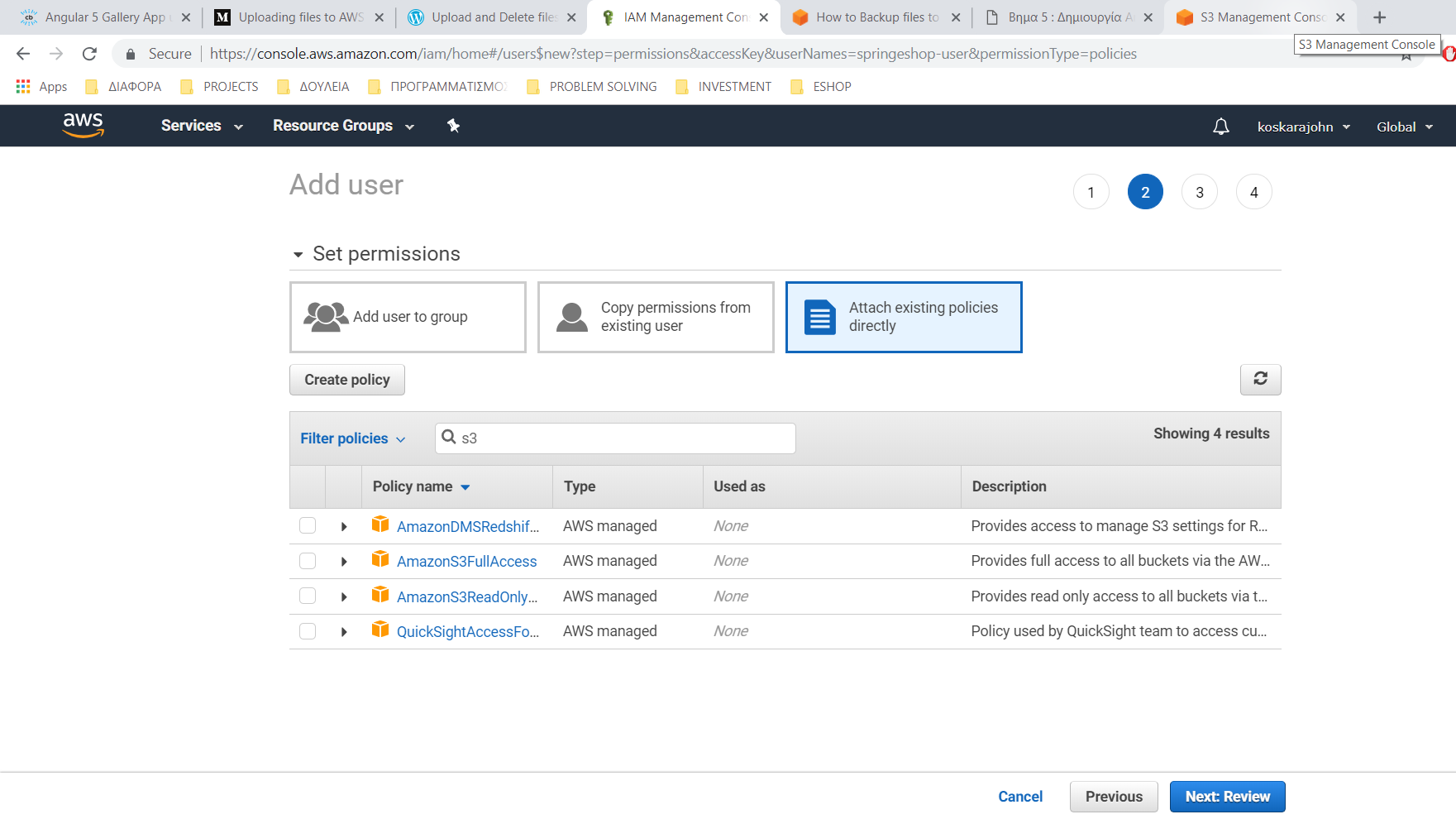Switch to the How to Backup files tab
This screenshot has height=819, width=1456.
click(x=876, y=17)
